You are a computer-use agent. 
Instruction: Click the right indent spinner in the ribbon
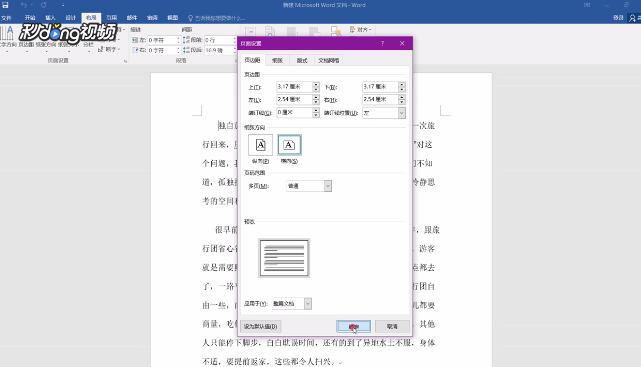click(178, 50)
